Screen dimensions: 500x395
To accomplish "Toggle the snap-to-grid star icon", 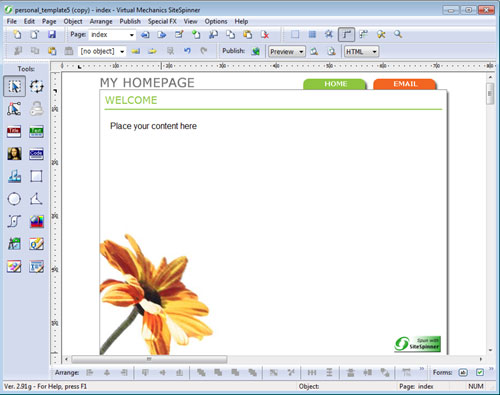I will coord(329,34).
